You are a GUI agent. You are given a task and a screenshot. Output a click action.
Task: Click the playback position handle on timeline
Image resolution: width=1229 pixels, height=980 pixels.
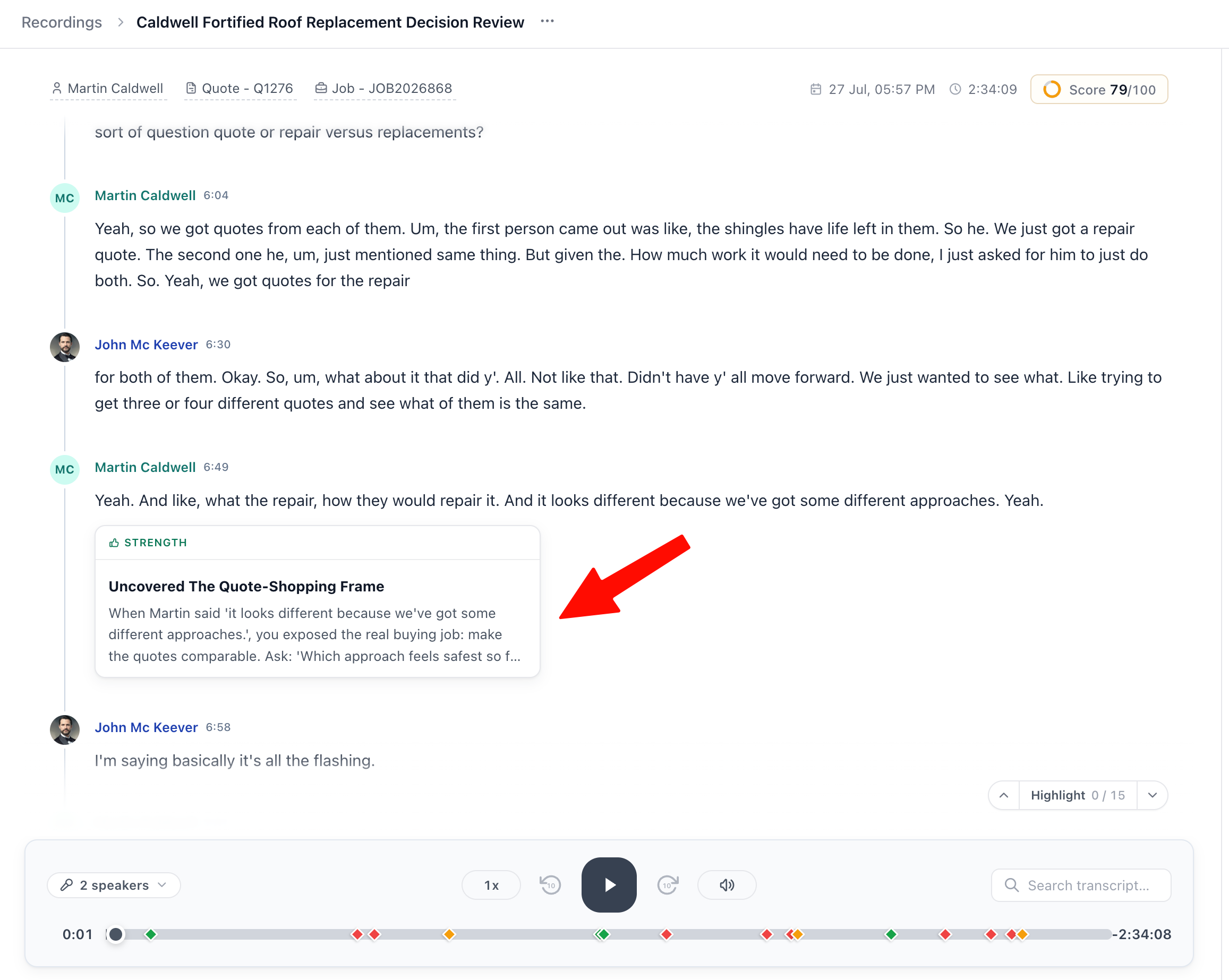click(x=116, y=934)
